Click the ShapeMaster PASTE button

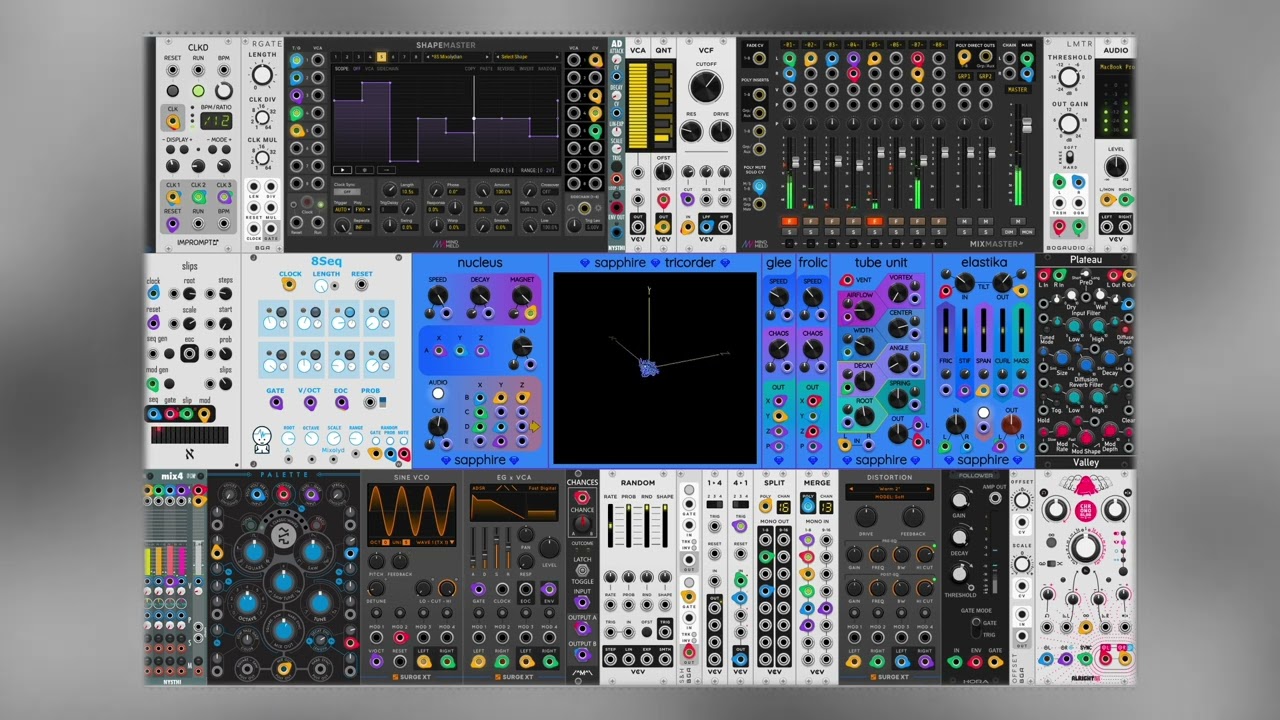(486, 69)
